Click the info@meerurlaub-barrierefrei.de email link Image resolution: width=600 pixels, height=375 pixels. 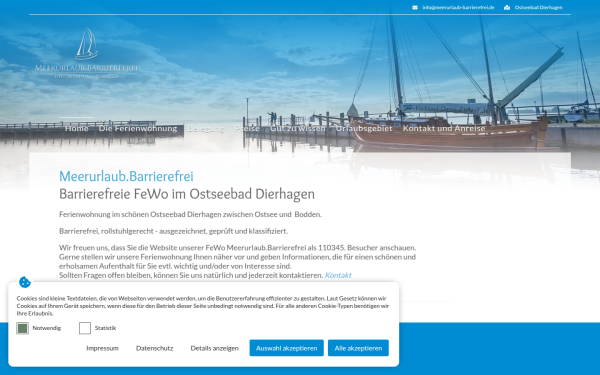458,7
